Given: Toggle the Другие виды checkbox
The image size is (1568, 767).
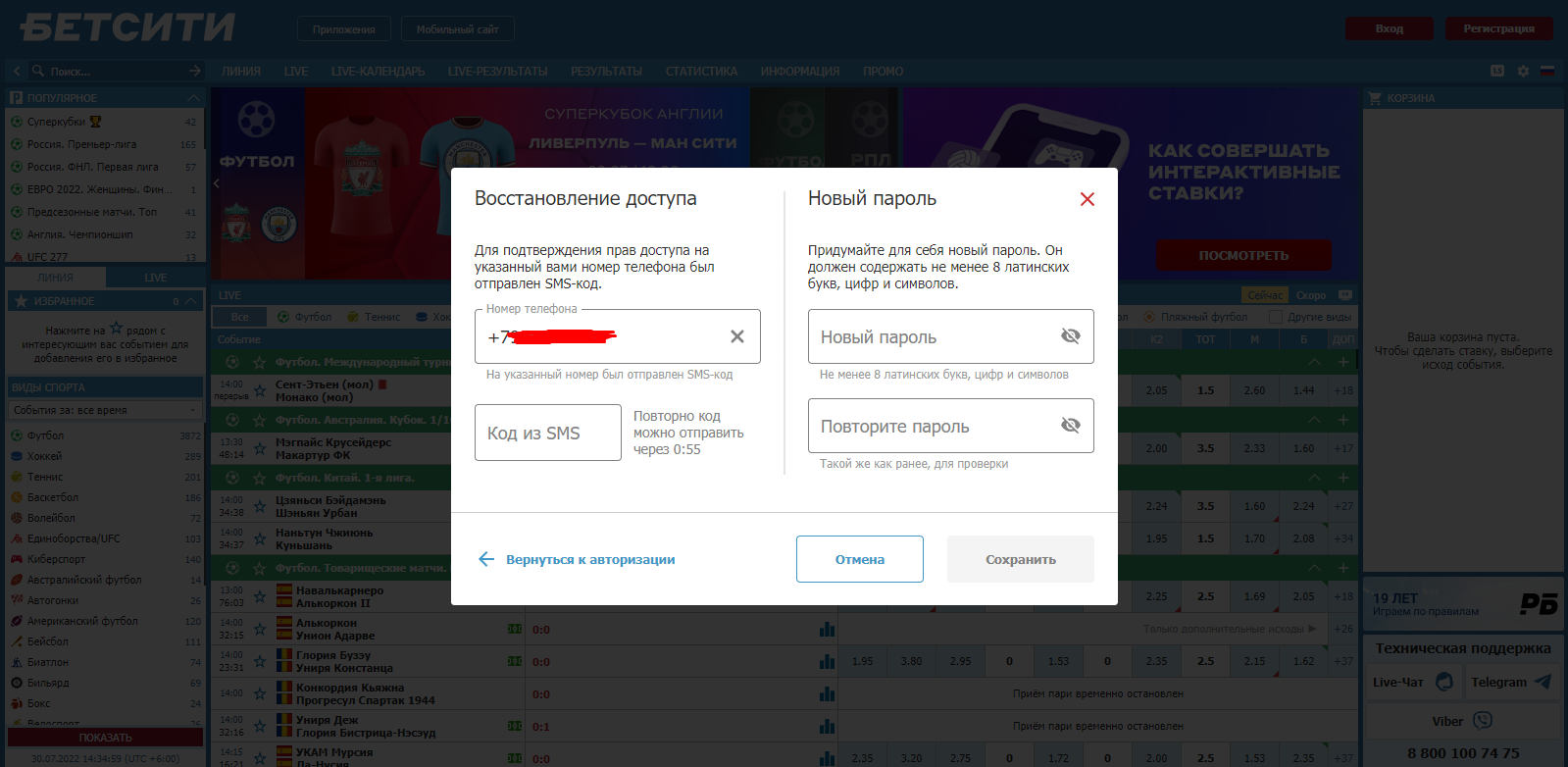Looking at the screenshot, I should [x=1276, y=317].
